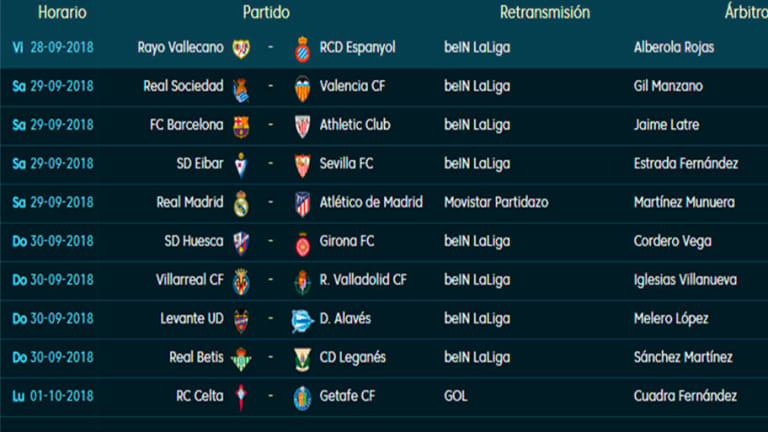Open the Real Sociedad team link
Screen dimensions: 768x432
(183, 87)
